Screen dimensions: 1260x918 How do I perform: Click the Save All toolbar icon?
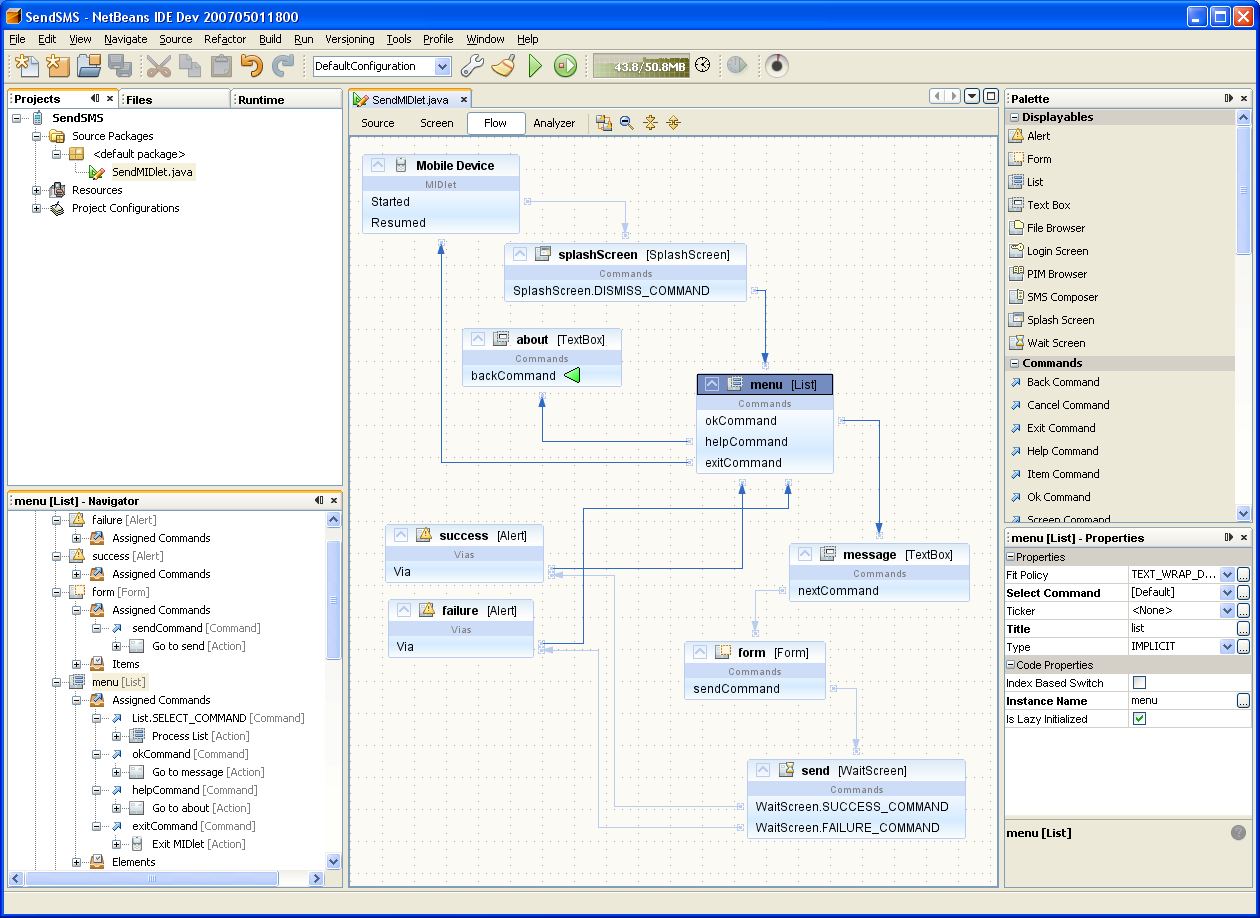[x=120, y=66]
